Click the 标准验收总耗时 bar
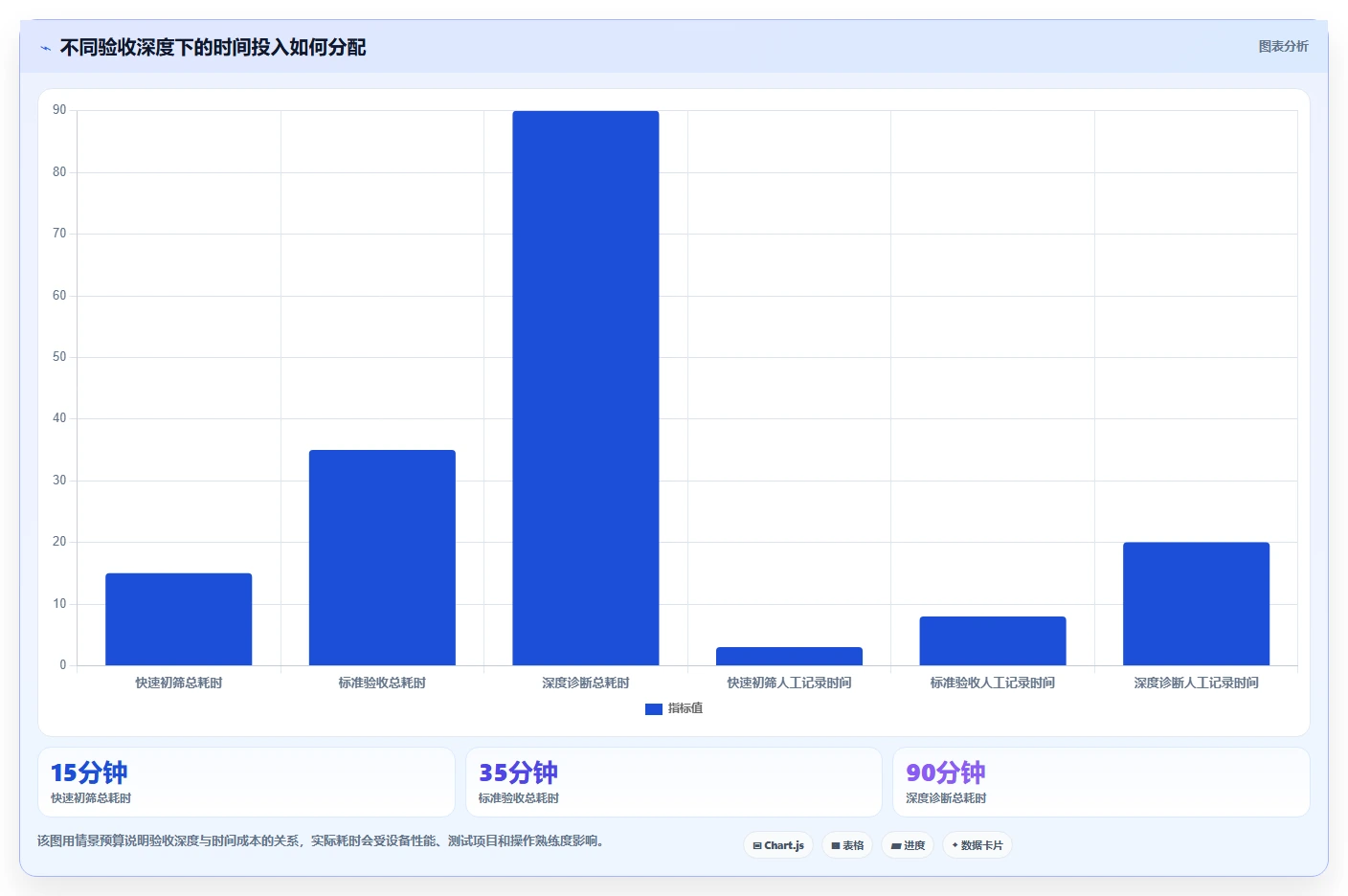The image size is (1348, 896). click(x=382, y=557)
